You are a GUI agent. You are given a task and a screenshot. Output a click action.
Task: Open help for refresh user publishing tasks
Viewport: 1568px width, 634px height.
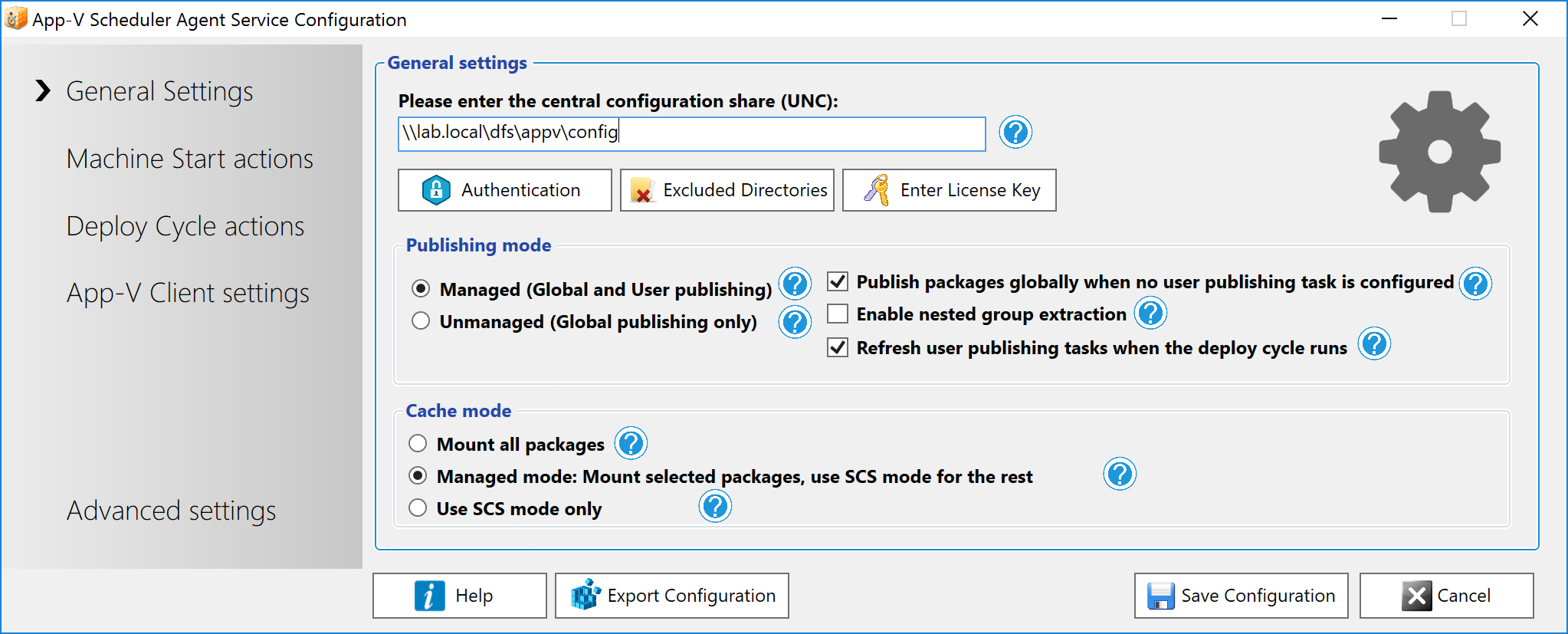(1374, 344)
